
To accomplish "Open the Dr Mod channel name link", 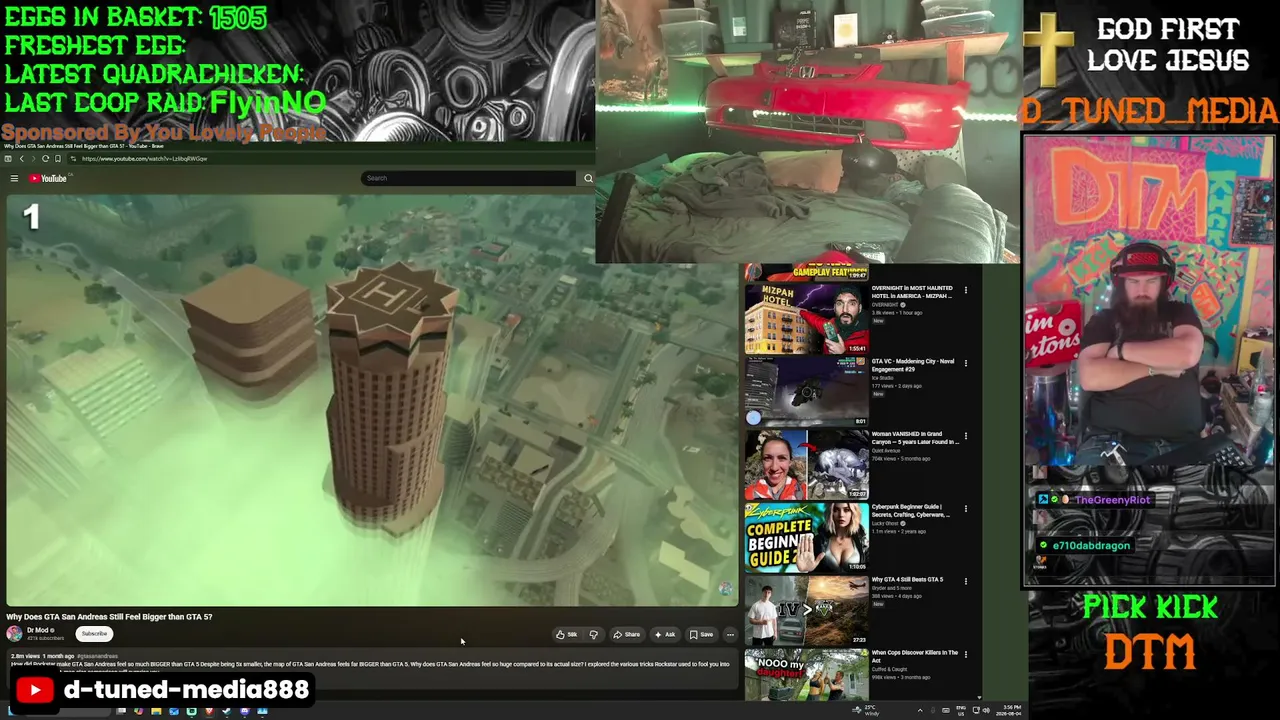I will click(39, 630).
